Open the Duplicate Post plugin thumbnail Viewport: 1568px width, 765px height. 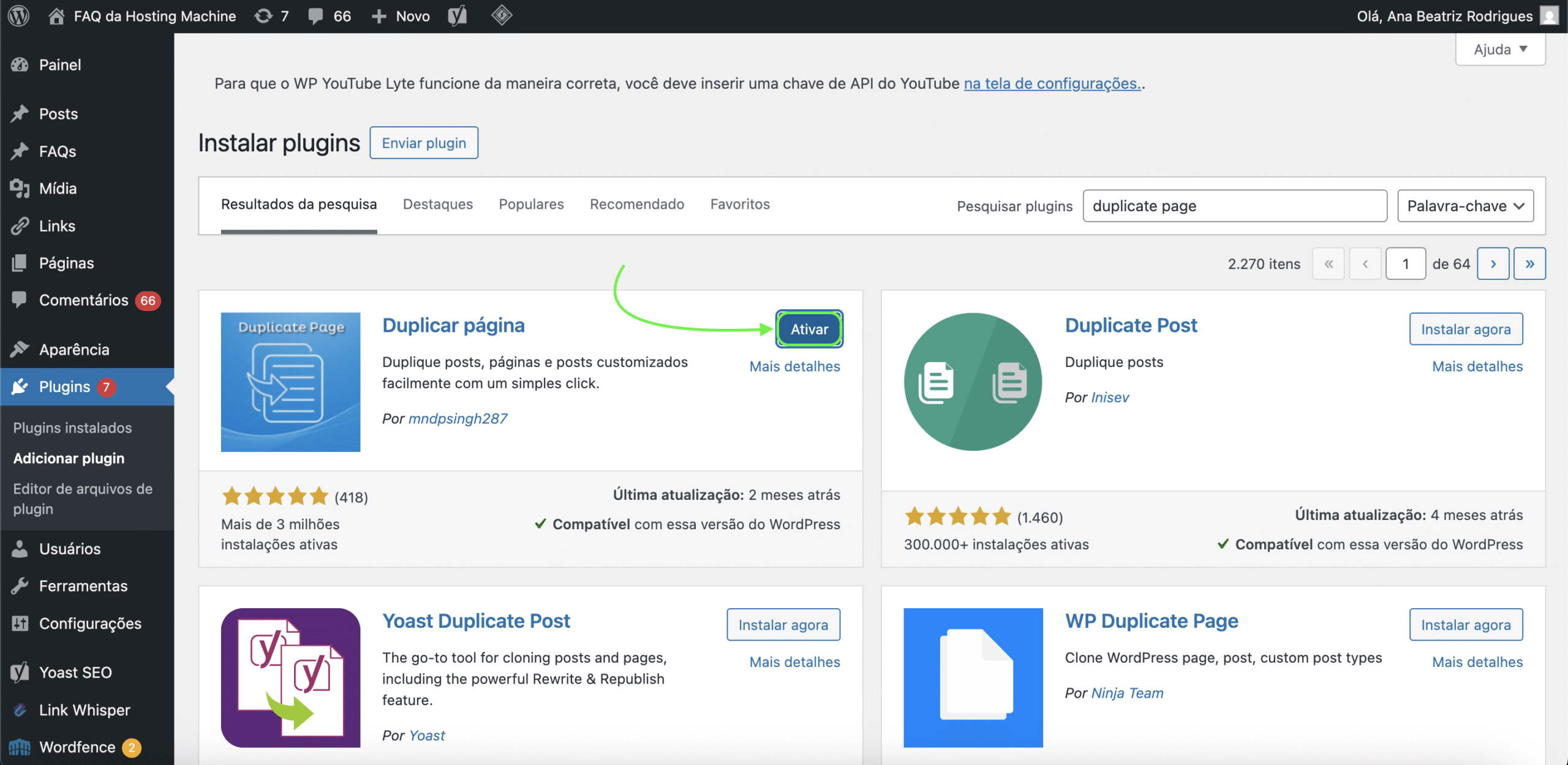click(x=973, y=382)
